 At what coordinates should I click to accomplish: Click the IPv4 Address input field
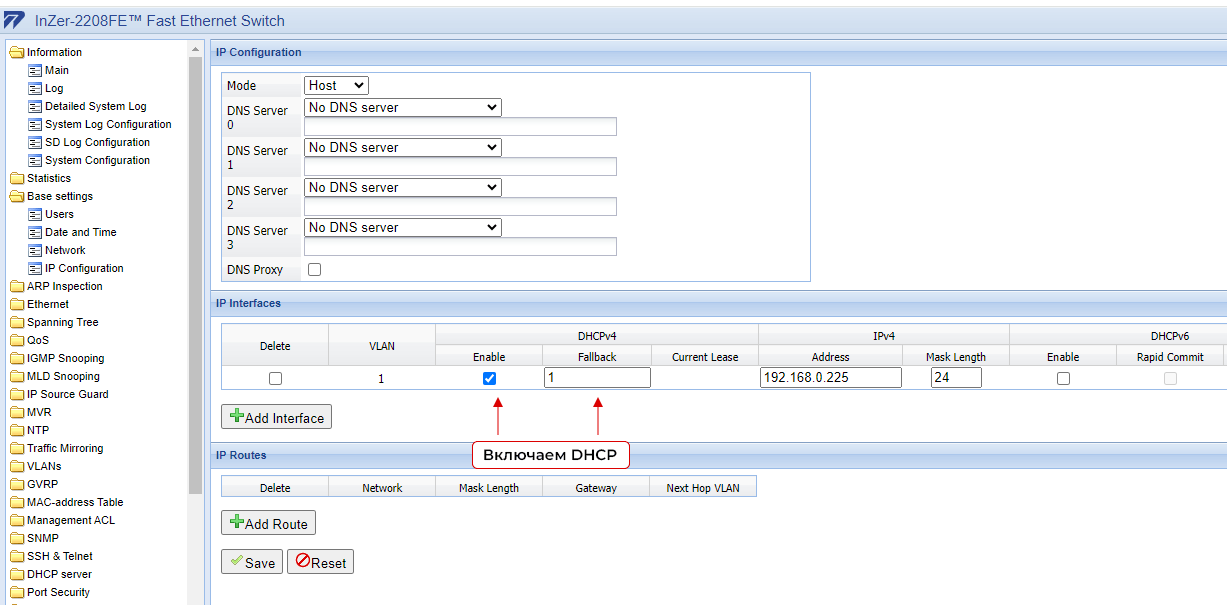click(830, 378)
